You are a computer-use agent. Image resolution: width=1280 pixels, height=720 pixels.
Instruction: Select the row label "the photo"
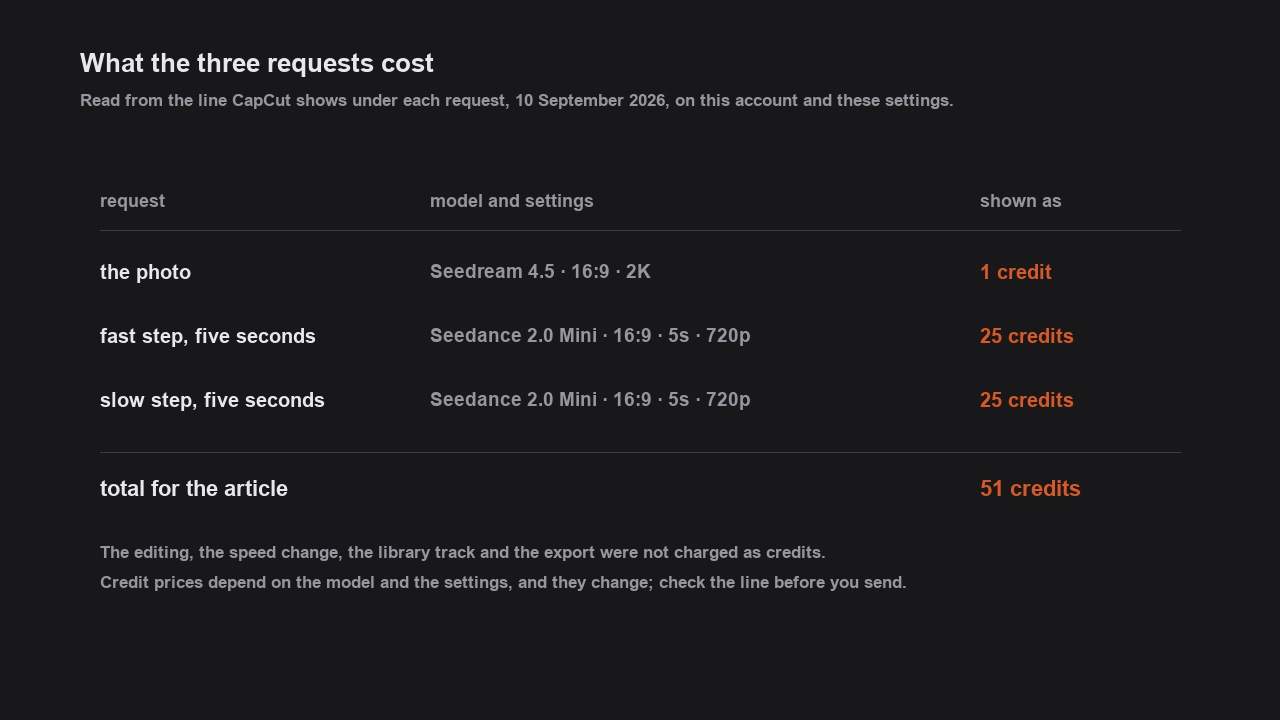coord(145,272)
